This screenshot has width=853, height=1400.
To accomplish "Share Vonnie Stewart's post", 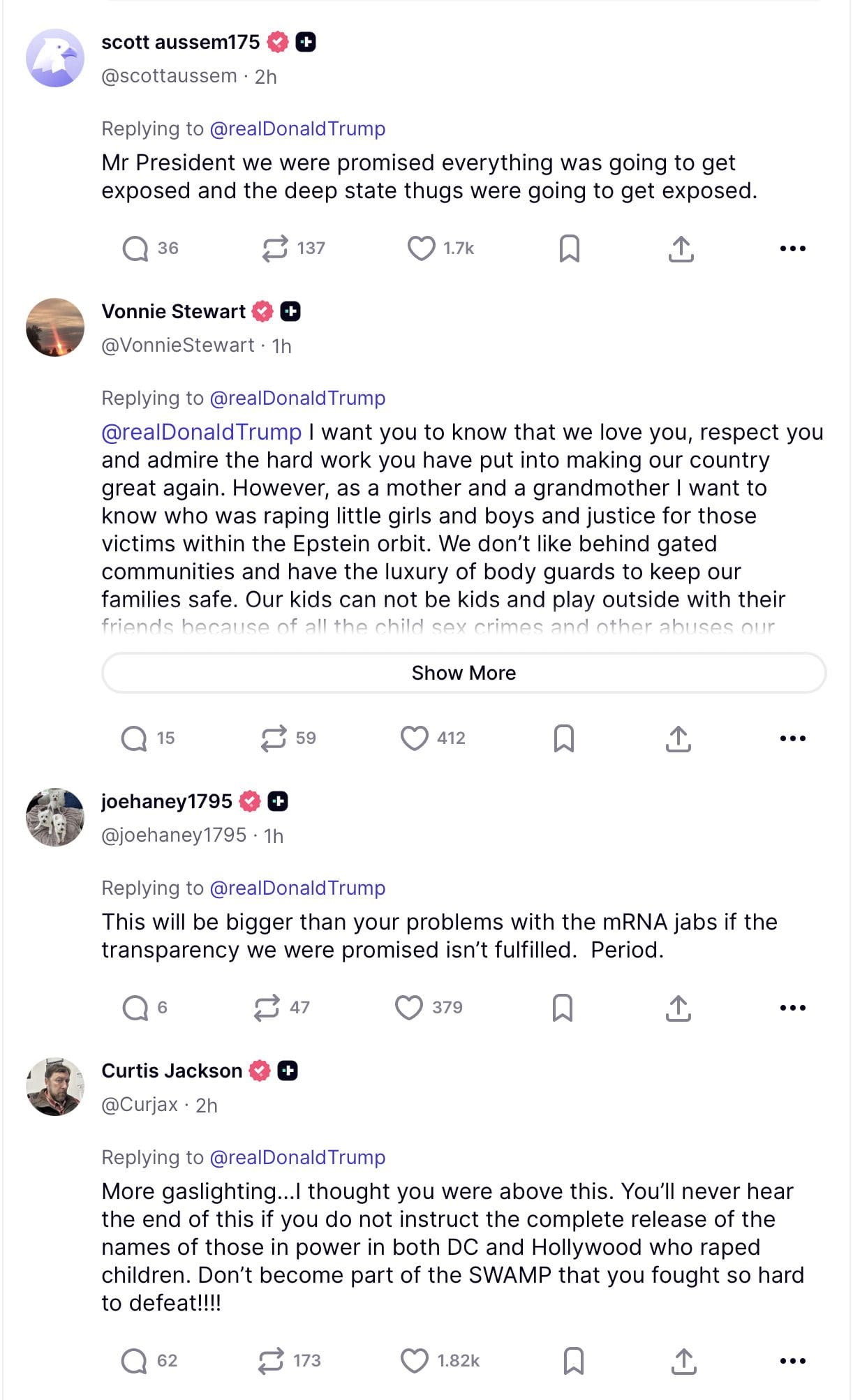I will pos(678,738).
